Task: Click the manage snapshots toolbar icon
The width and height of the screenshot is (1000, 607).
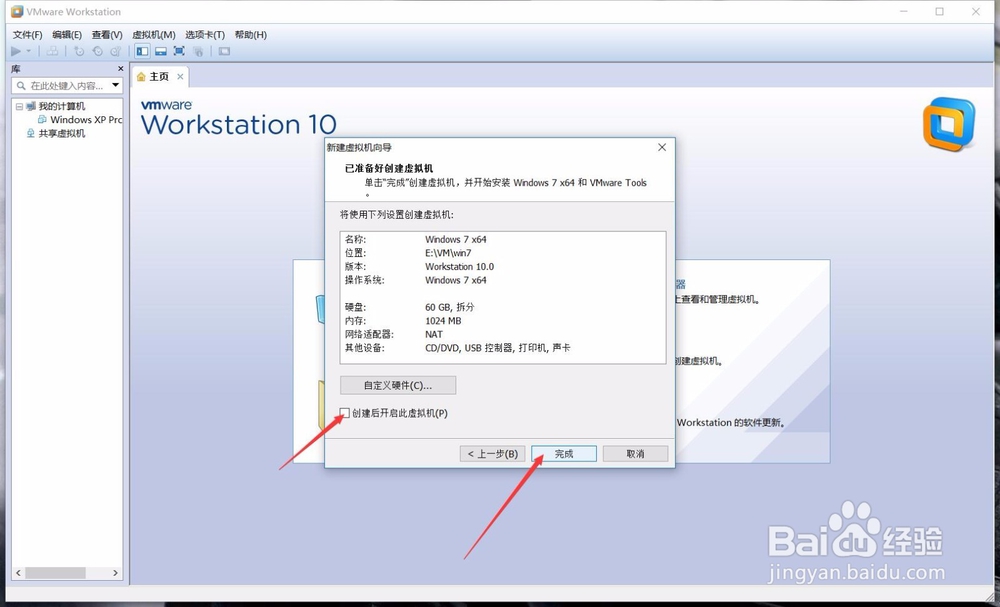Action: [115, 51]
